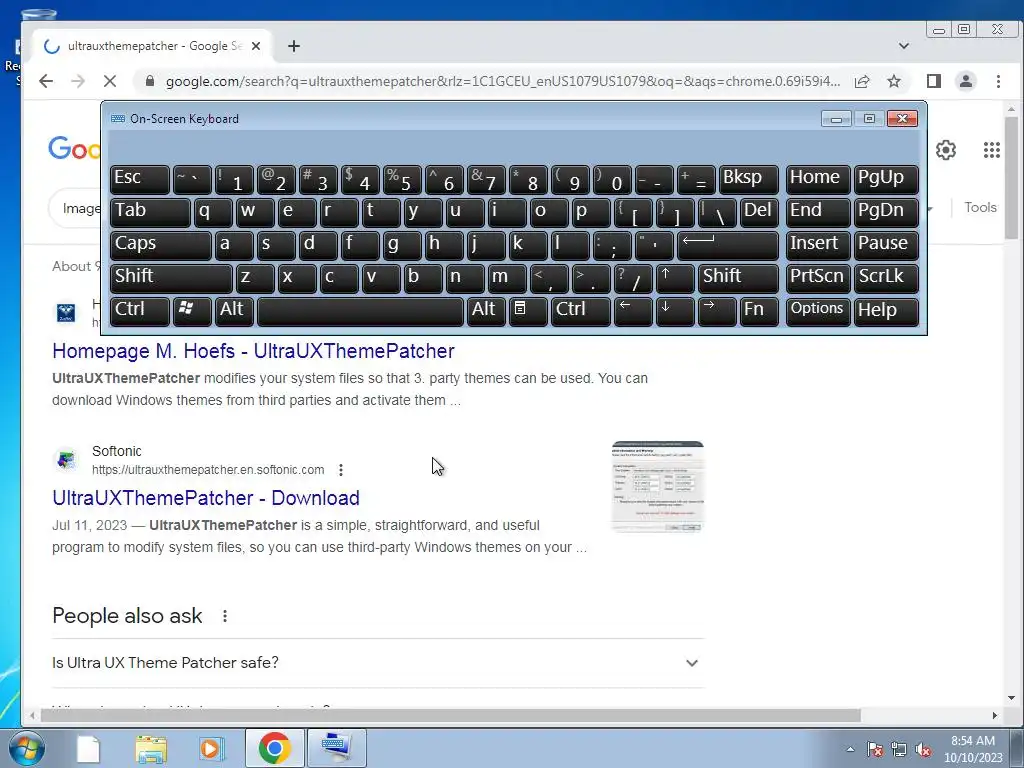Select On-Screen Keyboard taskbar button
This screenshot has height=768, width=1024.
(336, 748)
